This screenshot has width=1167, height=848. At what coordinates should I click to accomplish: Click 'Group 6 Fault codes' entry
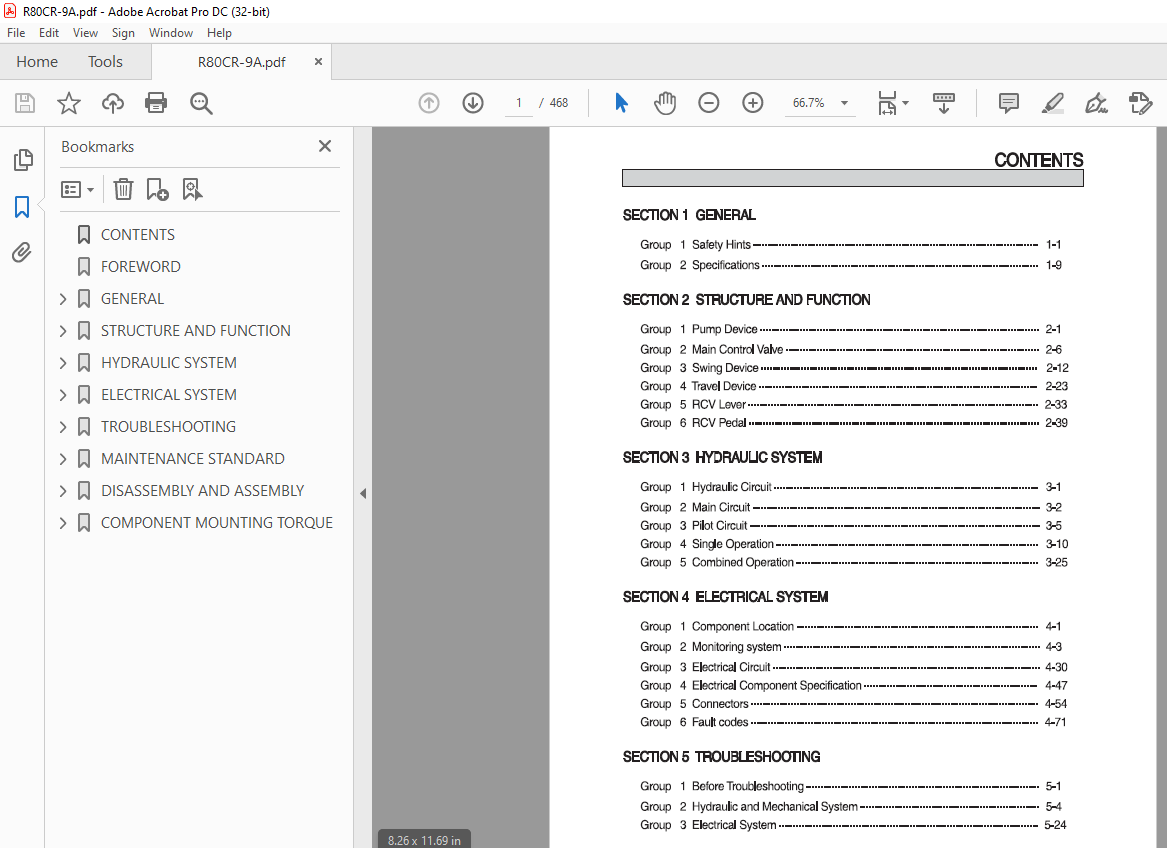tap(853, 722)
